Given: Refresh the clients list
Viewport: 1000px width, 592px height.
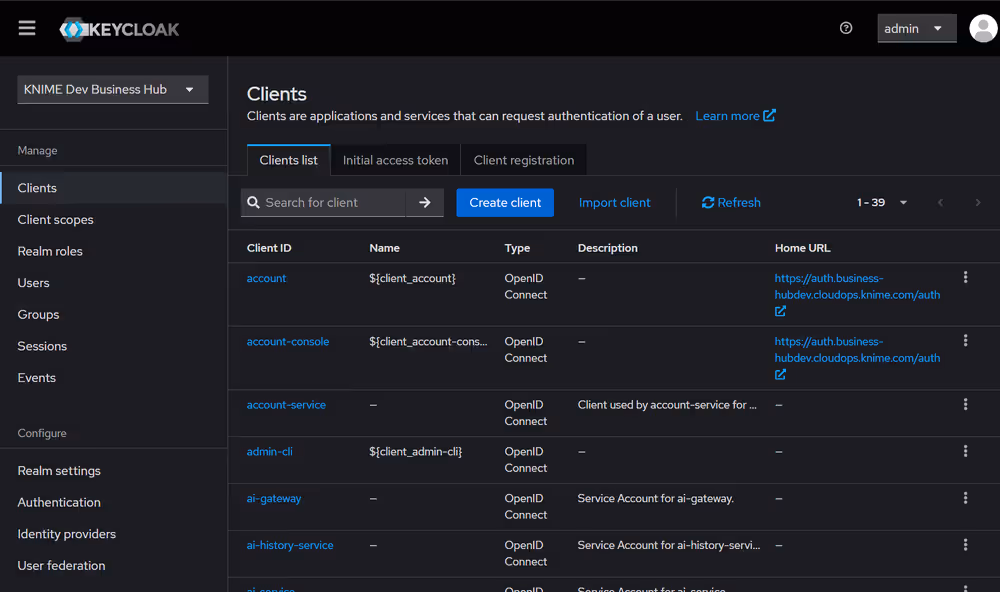Looking at the screenshot, I should tap(730, 202).
